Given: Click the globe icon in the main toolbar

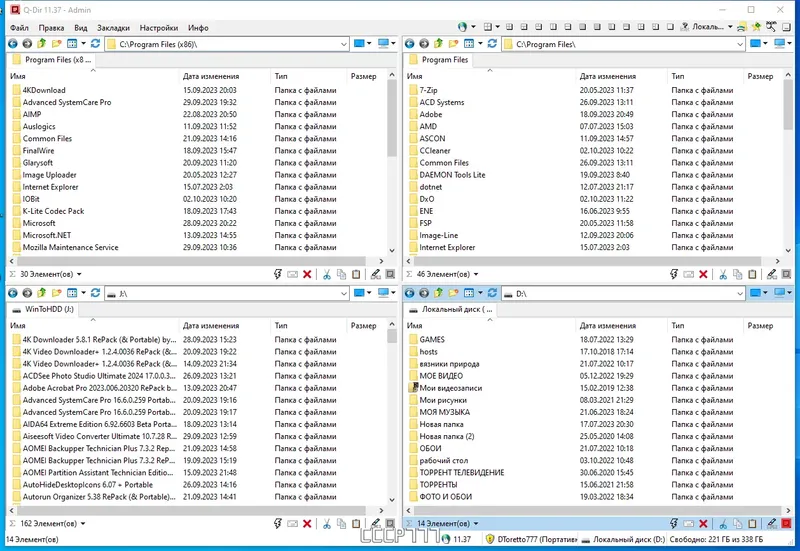Looking at the screenshot, I should pos(462,27).
